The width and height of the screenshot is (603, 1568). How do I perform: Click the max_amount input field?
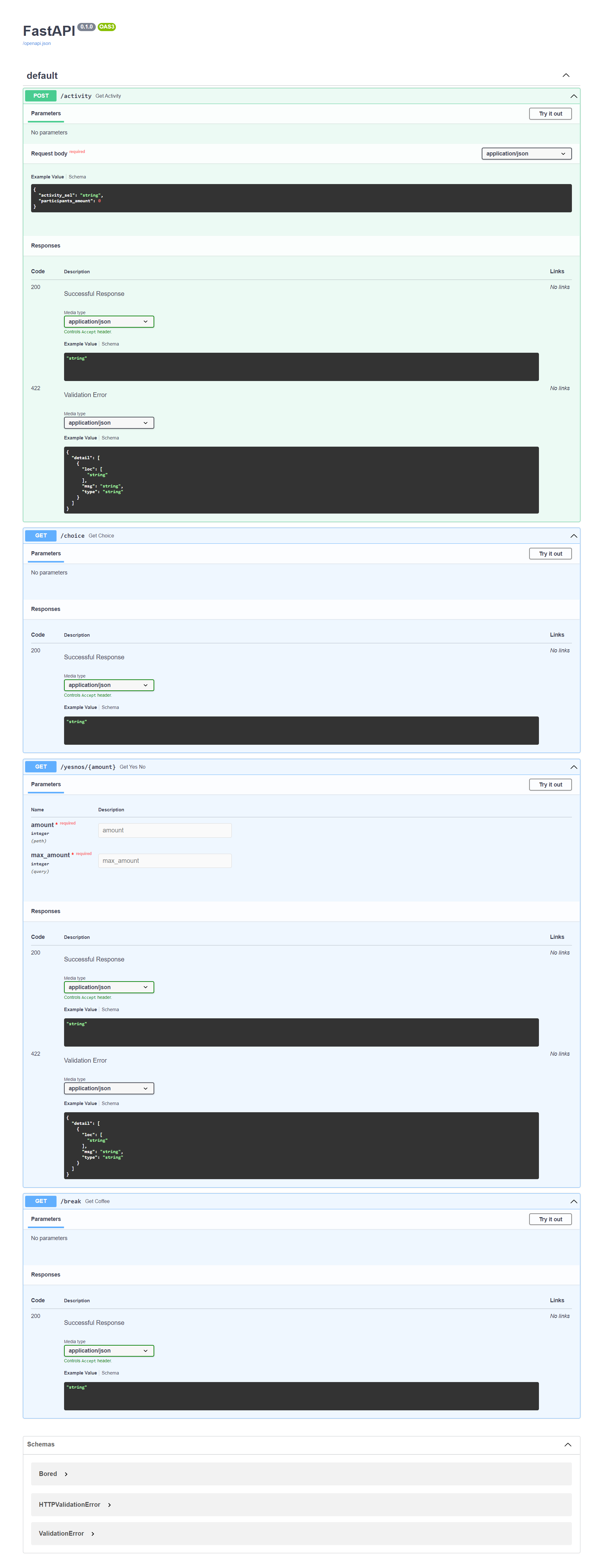(x=164, y=860)
